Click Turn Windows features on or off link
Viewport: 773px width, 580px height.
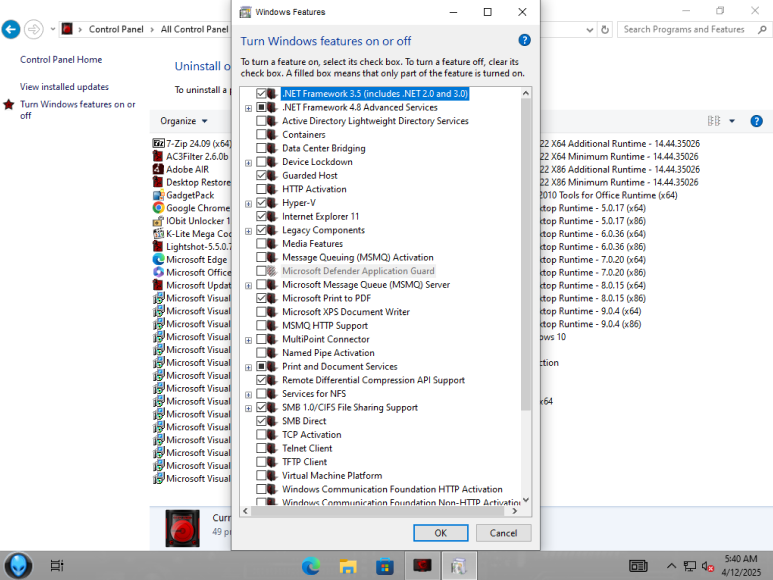[x=77, y=110]
